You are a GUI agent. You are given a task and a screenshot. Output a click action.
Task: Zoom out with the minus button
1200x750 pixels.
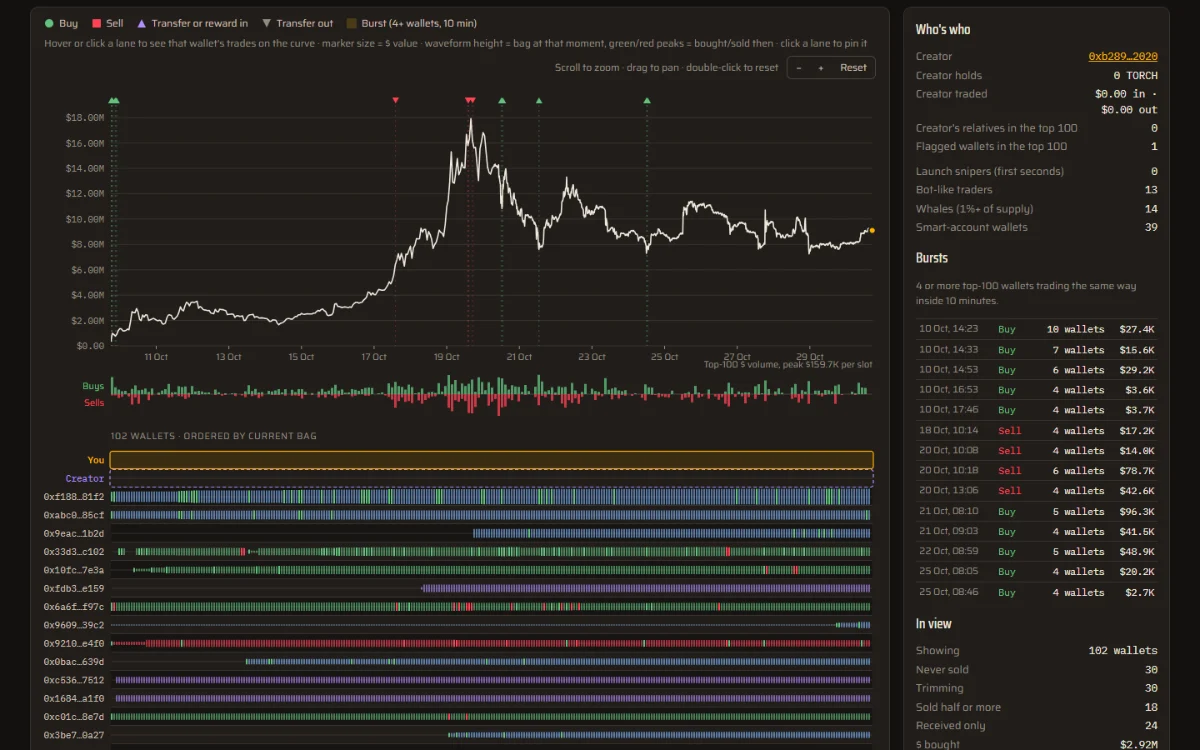point(799,68)
